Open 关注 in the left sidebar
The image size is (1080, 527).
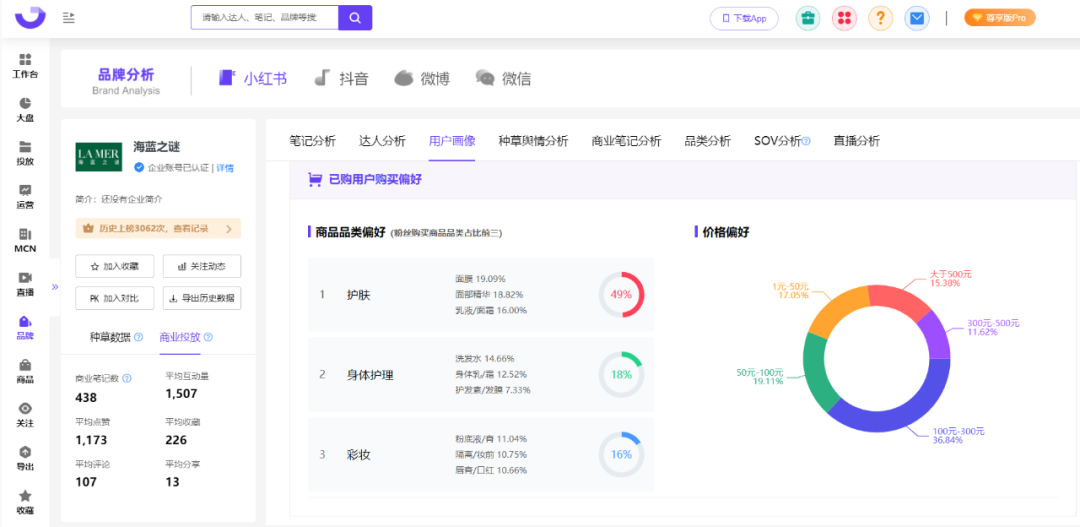point(25,415)
